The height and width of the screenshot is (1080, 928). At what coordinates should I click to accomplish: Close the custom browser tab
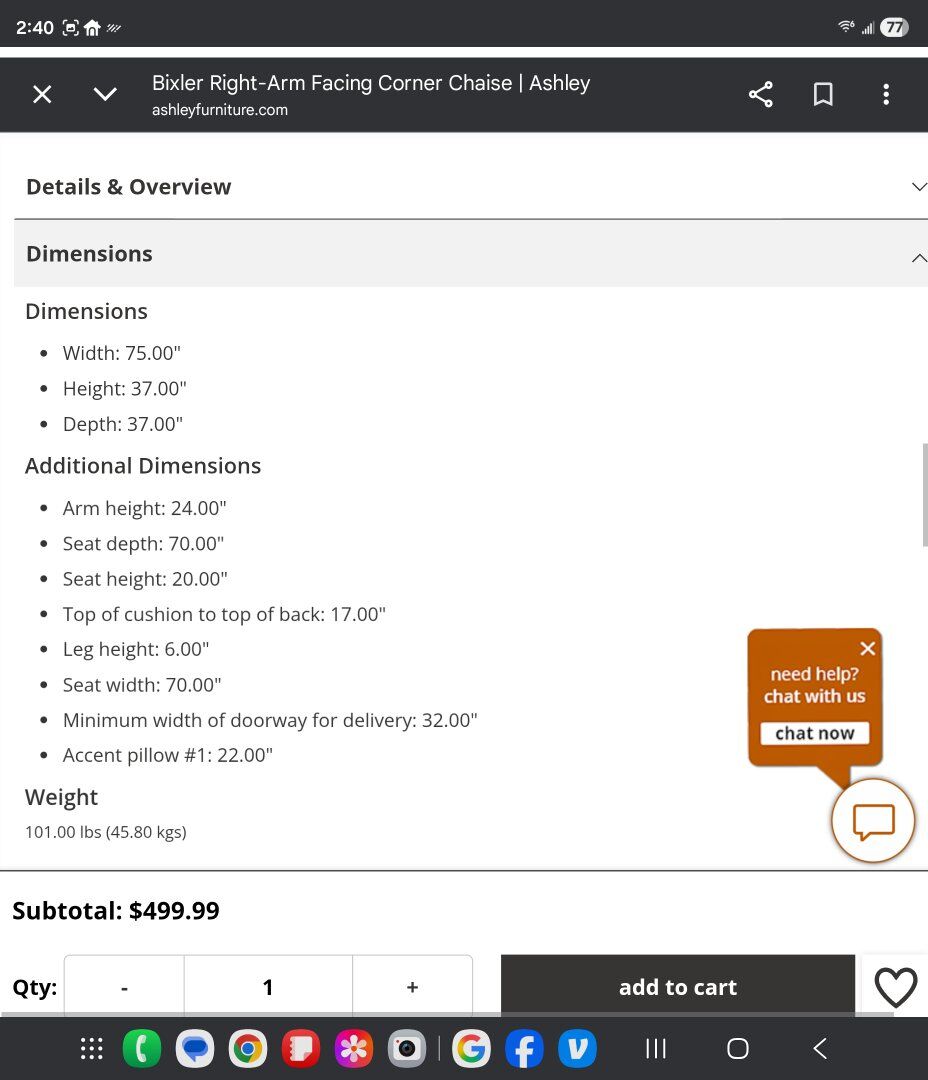tap(42, 95)
